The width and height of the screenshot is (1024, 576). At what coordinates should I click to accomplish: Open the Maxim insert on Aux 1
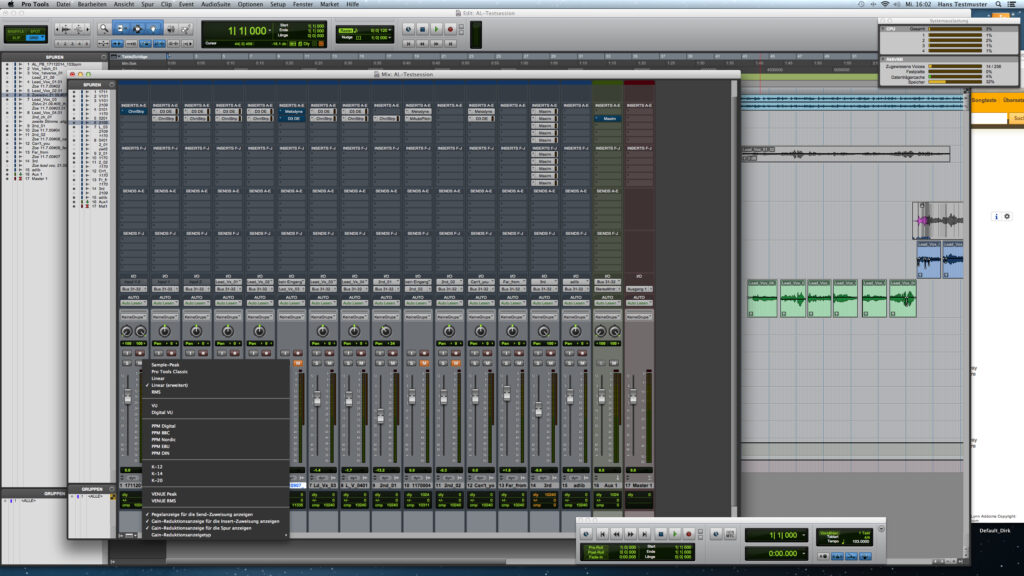607,119
